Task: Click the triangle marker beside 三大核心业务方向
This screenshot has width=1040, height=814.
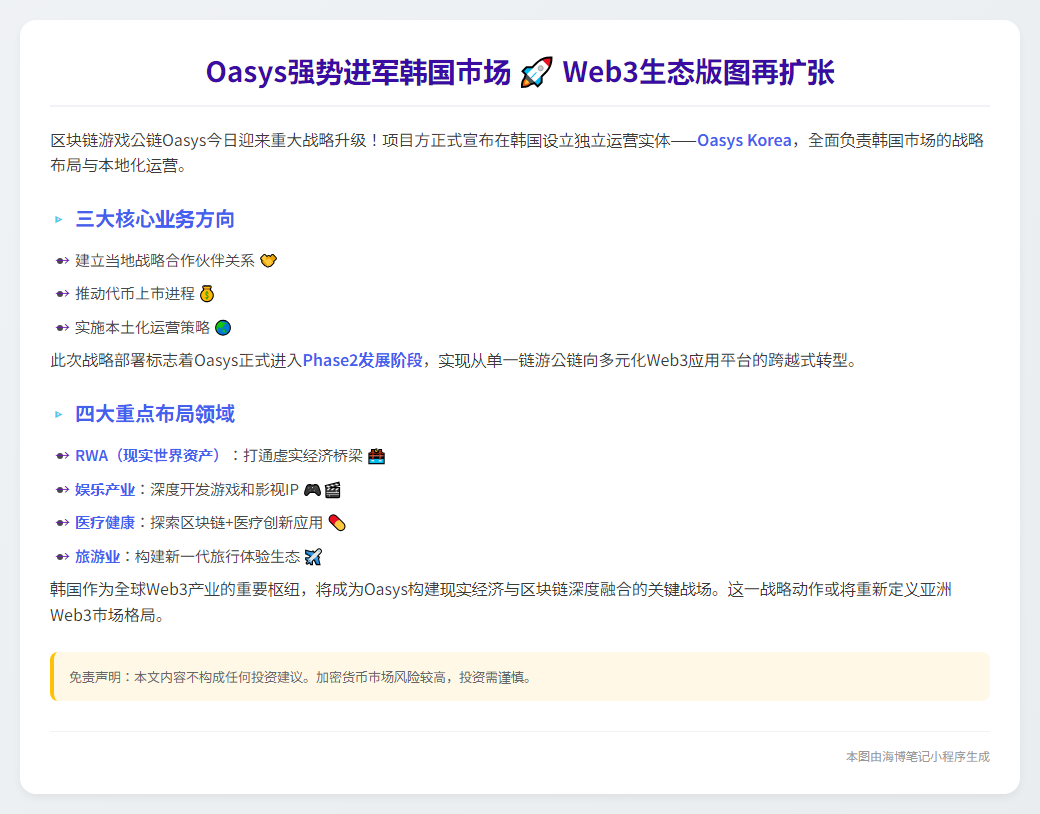Action: tap(58, 220)
